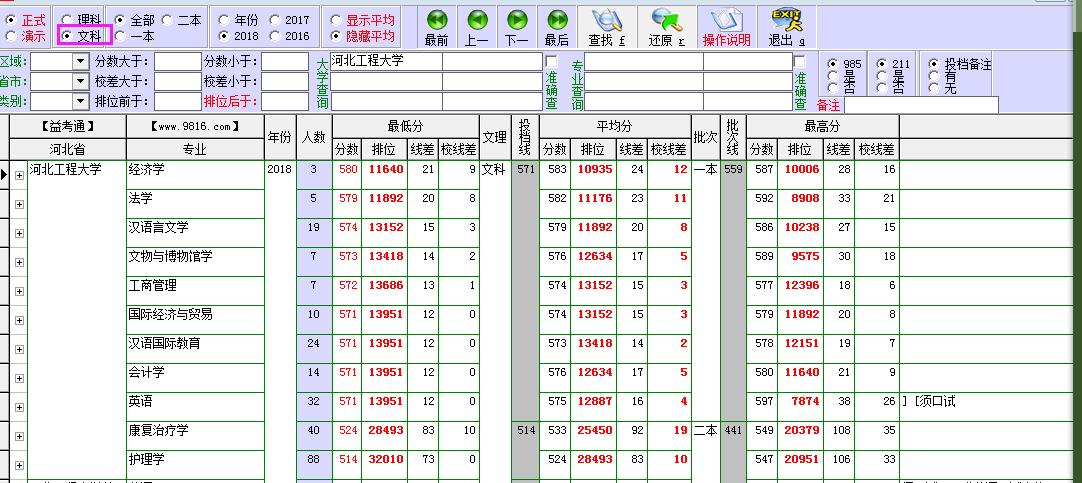The height and width of the screenshot is (483, 1082).
Task: Choose 无 under 投档备注
Action: tap(934, 88)
